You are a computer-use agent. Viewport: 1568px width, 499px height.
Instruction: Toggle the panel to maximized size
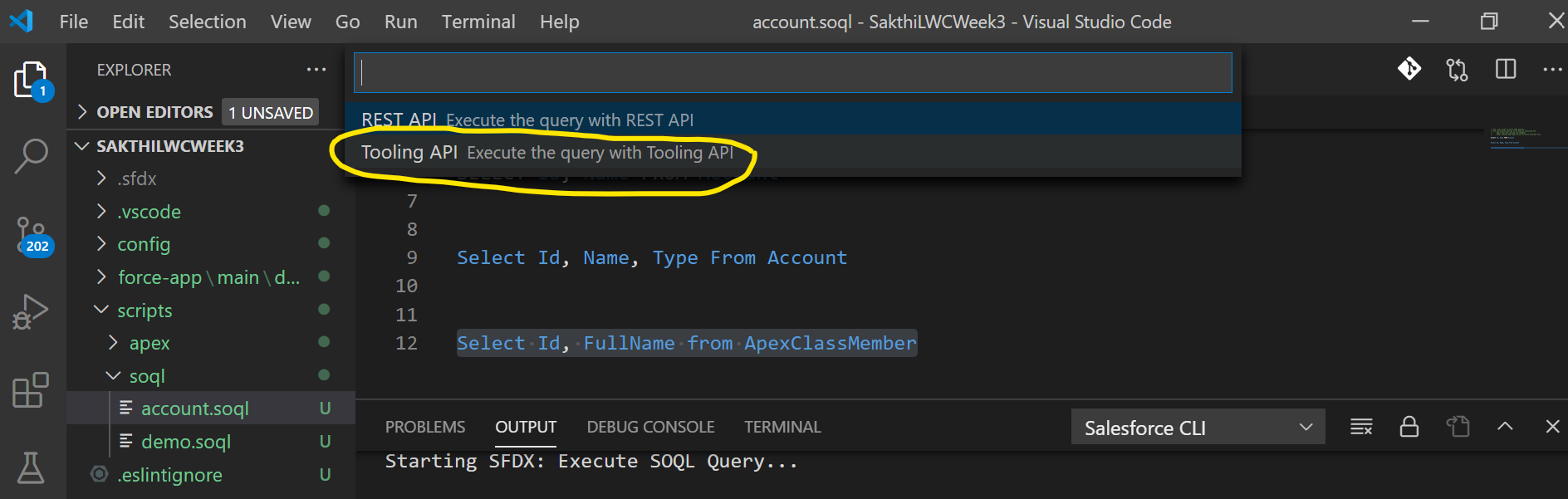(1504, 427)
